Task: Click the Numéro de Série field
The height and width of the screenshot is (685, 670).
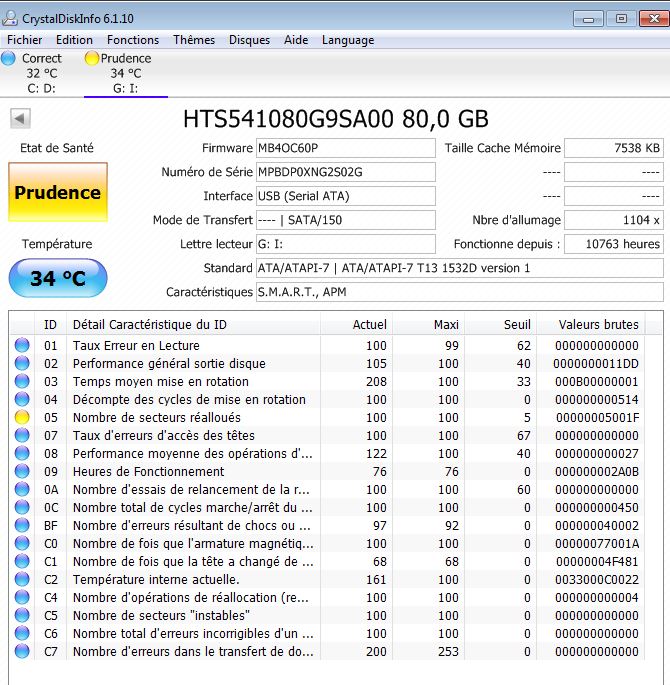Action: 345,172
